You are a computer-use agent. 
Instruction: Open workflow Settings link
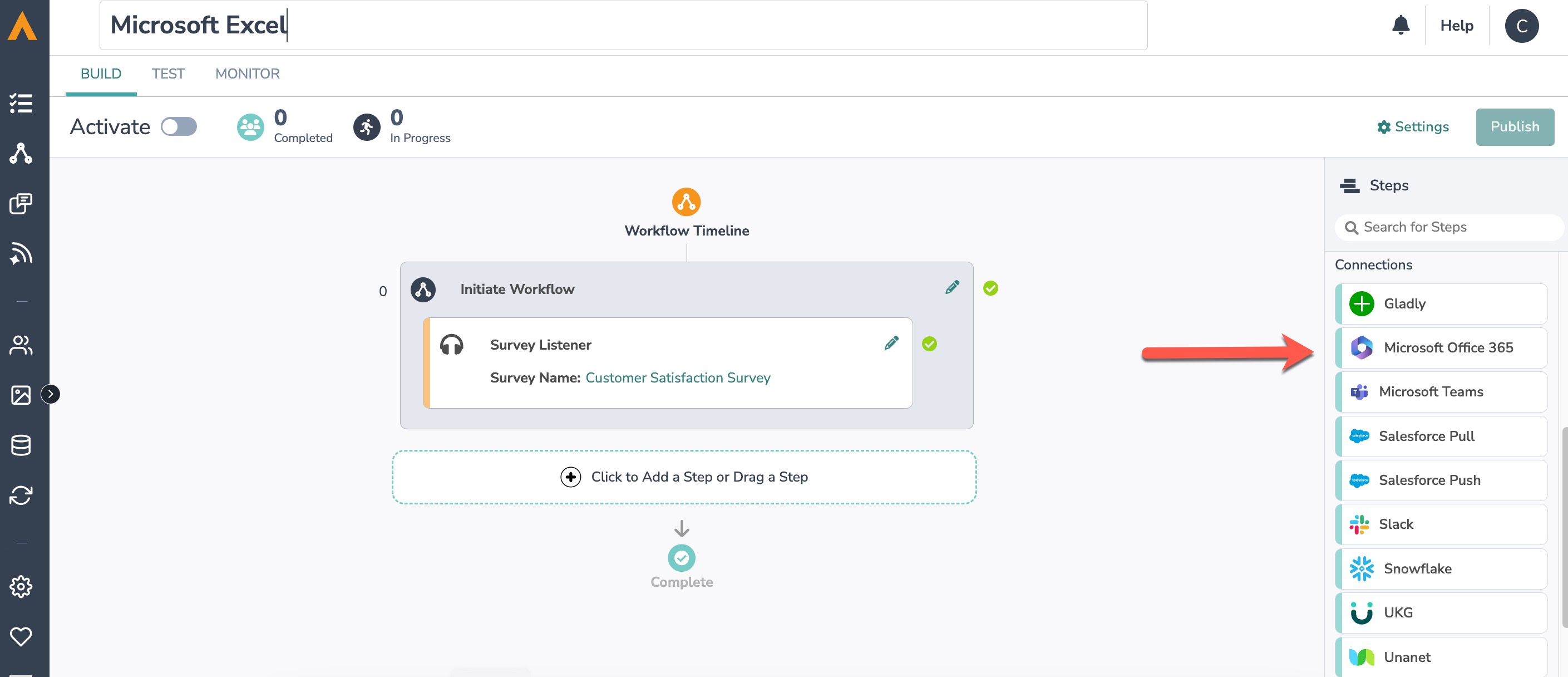(1413, 126)
